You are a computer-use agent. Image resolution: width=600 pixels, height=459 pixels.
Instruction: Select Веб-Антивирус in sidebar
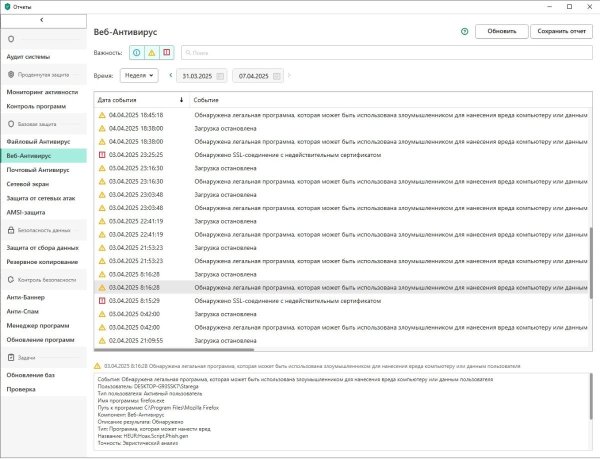[x=44, y=156]
